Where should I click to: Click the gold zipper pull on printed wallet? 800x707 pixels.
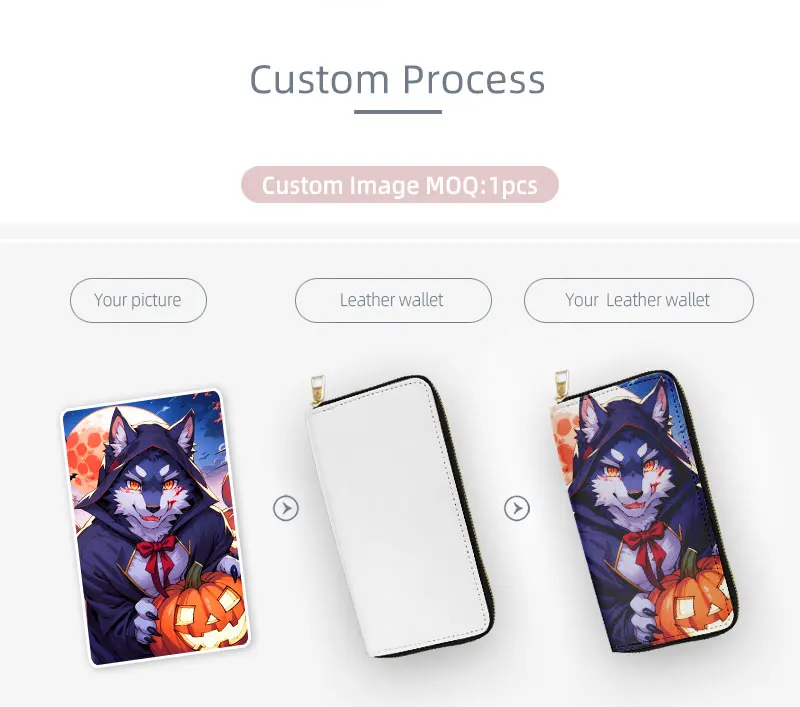[x=561, y=385]
